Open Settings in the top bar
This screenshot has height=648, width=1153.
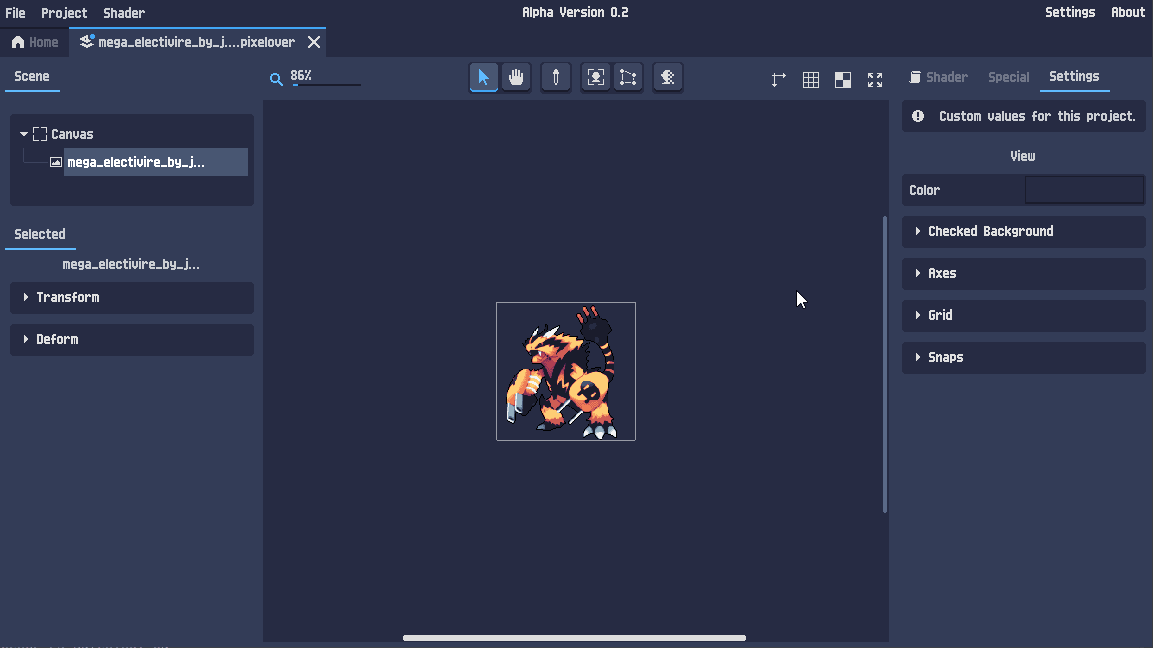pyautogui.click(x=1070, y=12)
